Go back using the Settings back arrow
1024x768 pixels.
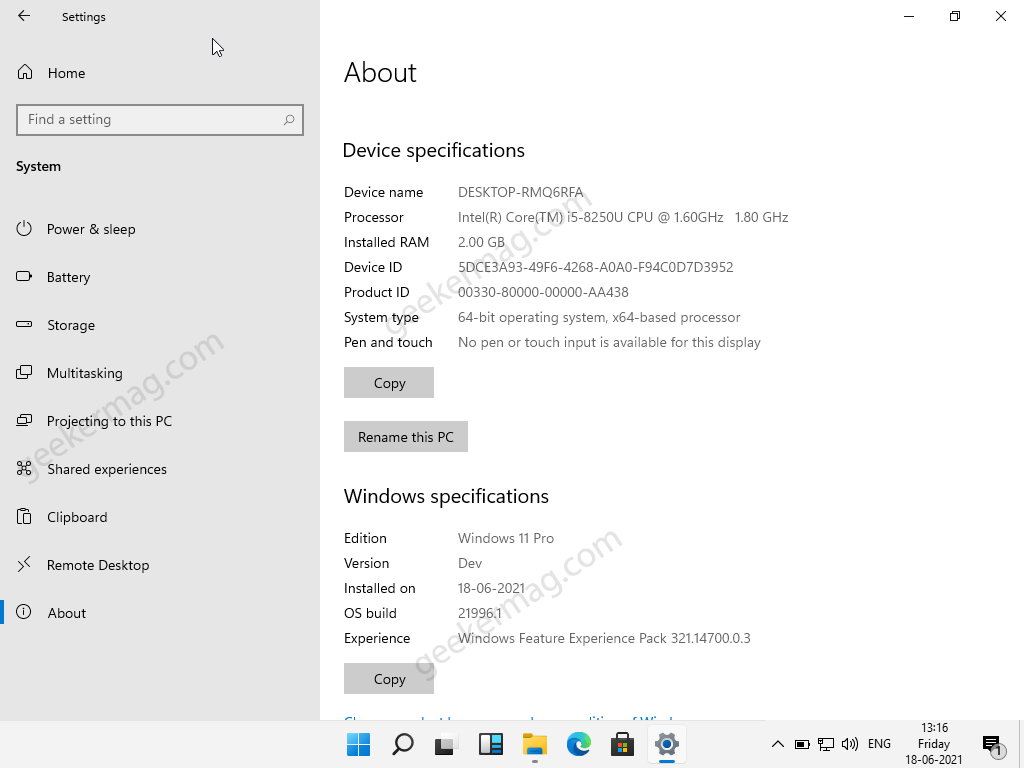tap(24, 16)
